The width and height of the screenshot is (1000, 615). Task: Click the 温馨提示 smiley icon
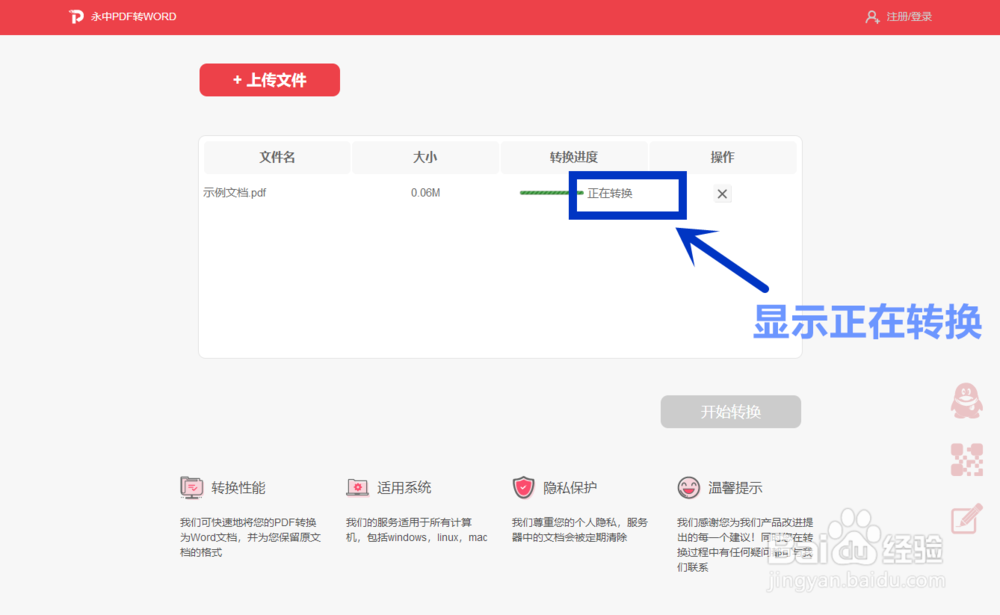click(x=687, y=487)
